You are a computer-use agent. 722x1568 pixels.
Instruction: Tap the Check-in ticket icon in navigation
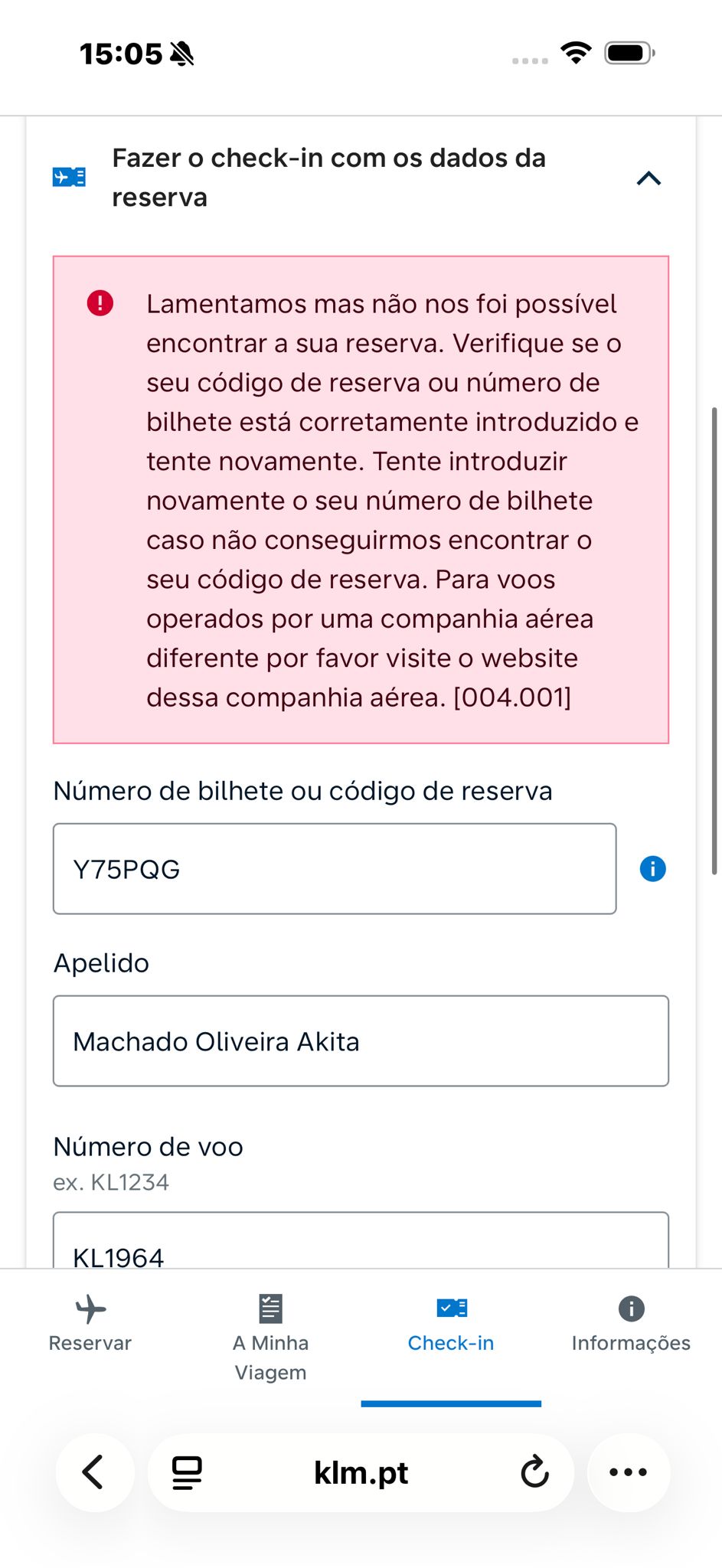click(x=452, y=1308)
